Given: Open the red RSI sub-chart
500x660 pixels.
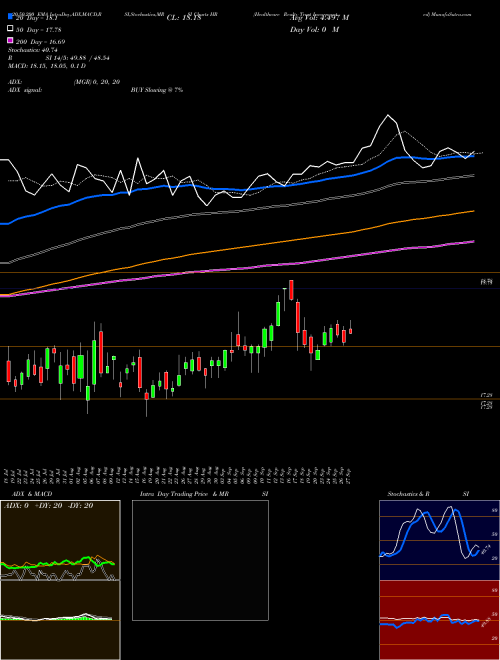Looking at the screenshot, I should coord(439,620).
